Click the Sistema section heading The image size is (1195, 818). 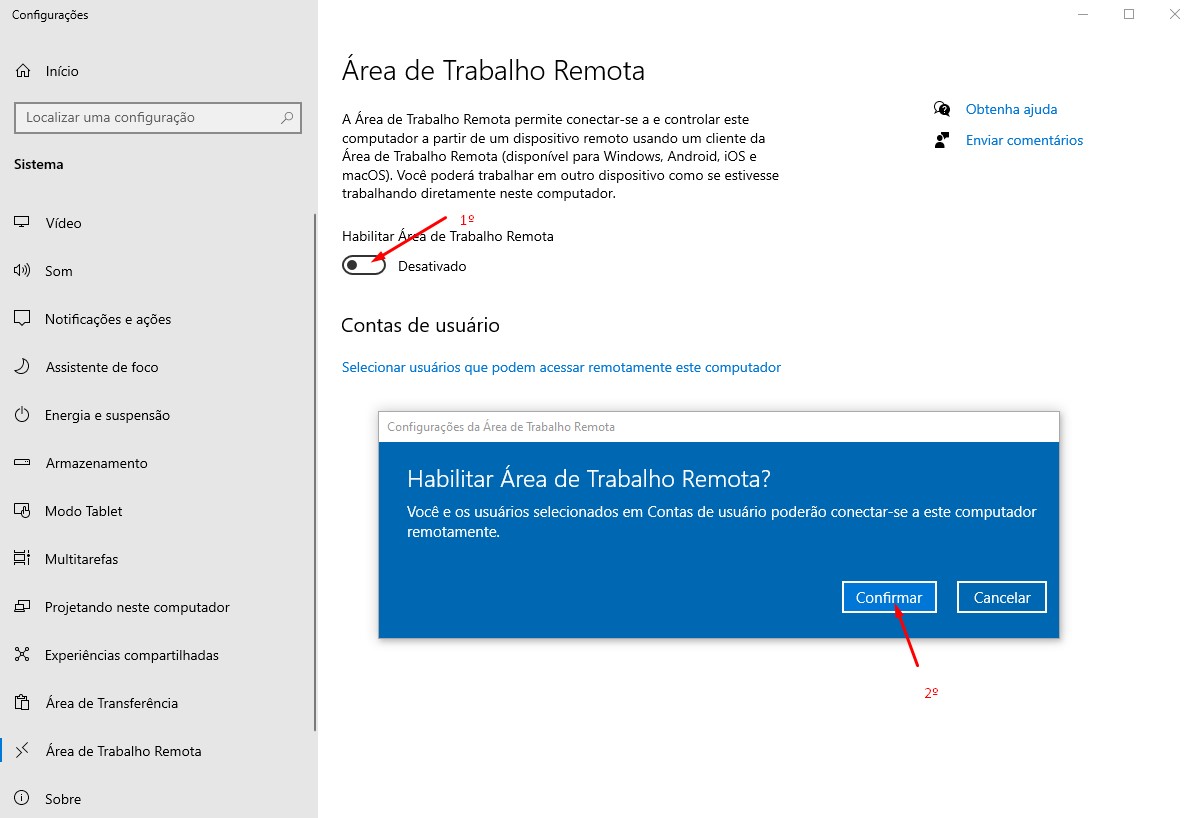point(38,164)
